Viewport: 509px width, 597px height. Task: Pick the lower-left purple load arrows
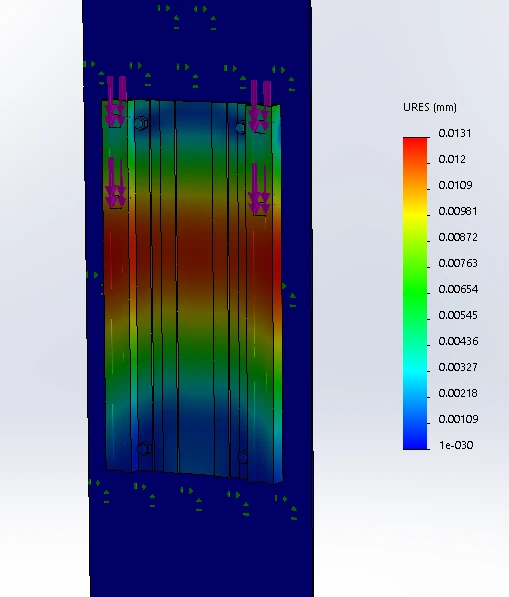pyautogui.click(x=115, y=182)
